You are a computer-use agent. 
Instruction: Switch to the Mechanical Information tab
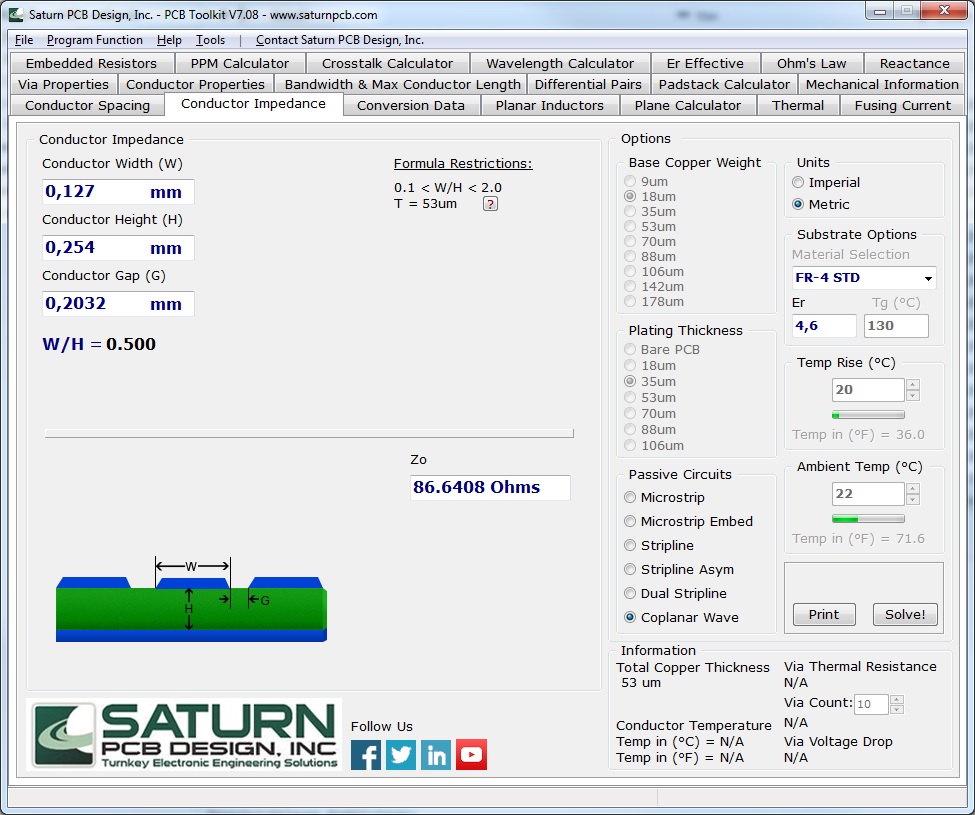click(x=882, y=85)
